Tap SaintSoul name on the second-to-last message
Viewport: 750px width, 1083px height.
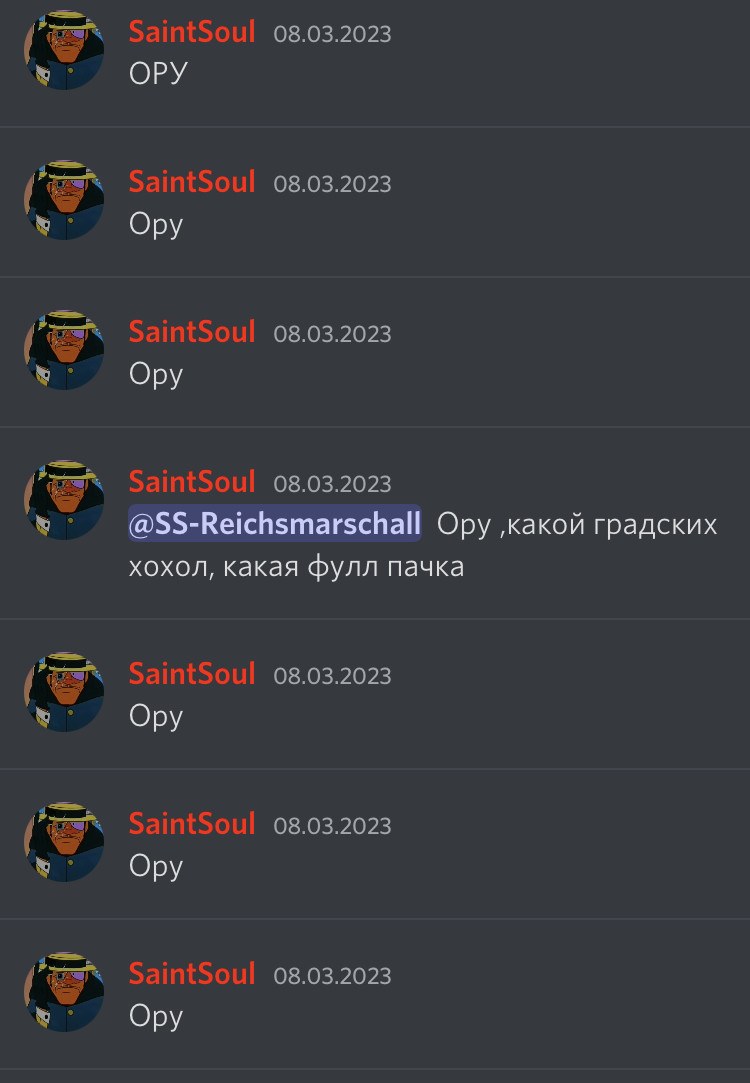click(x=192, y=824)
